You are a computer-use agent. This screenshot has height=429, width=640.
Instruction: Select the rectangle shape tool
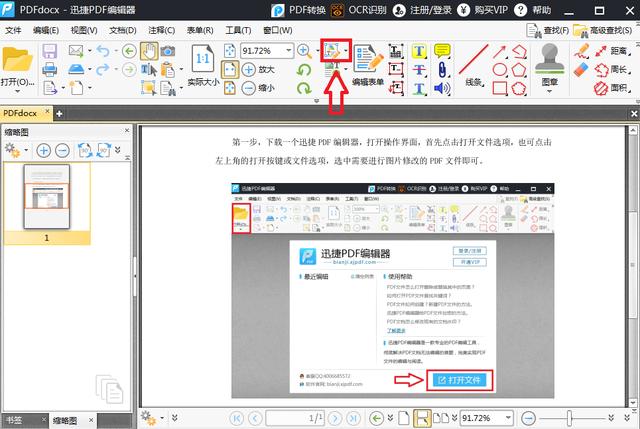500,88
